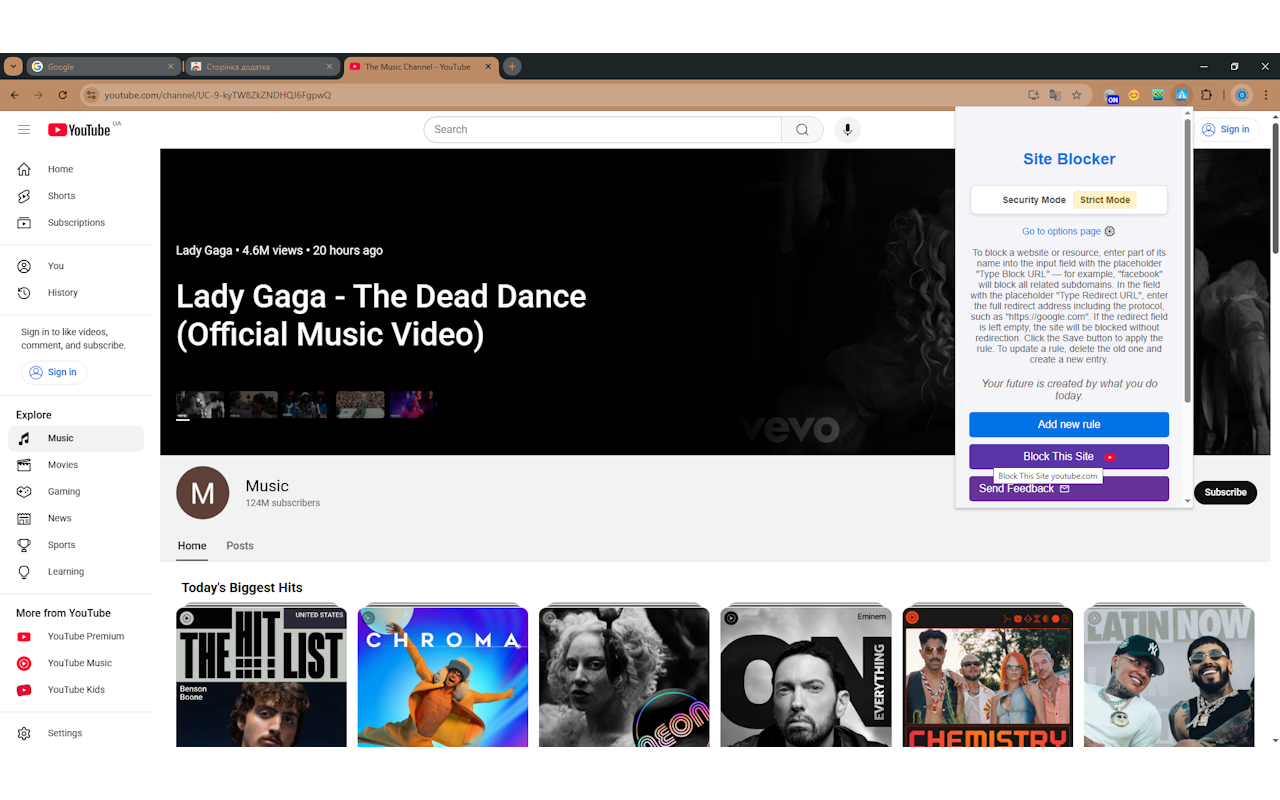This screenshot has height=800, width=1280.
Task: Close the Сторінка додатка tab
Action: [x=329, y=67]
